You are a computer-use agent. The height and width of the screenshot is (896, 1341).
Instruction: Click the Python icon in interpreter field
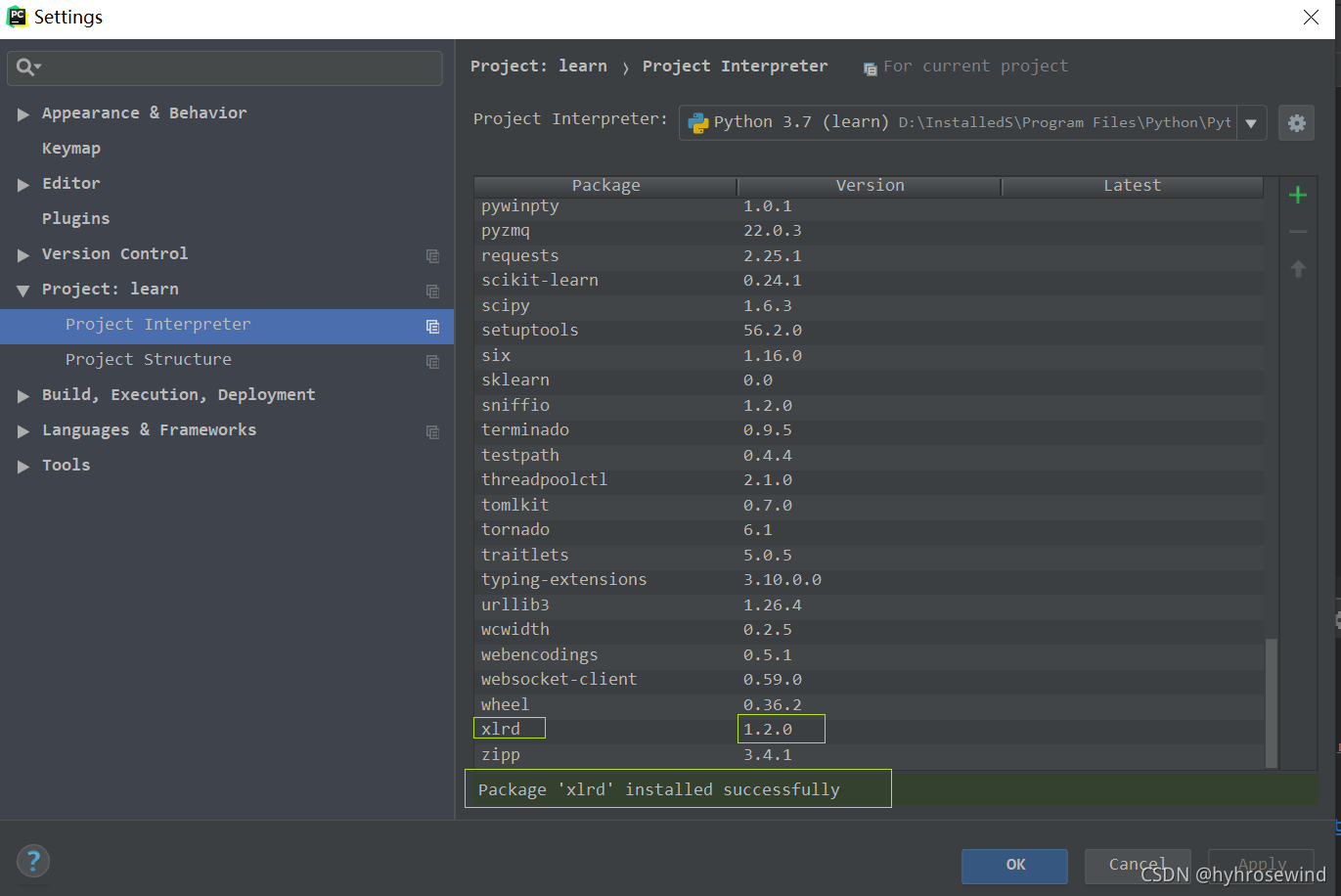[697, 122]
